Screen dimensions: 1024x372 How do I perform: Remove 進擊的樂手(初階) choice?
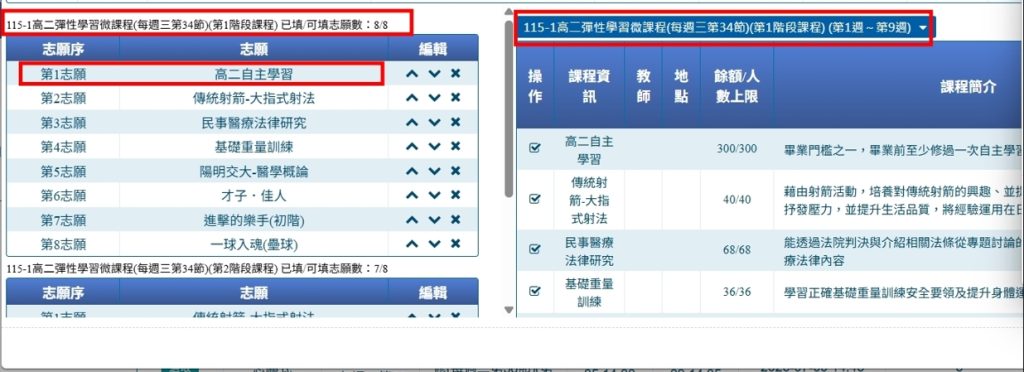click(455, 220)
